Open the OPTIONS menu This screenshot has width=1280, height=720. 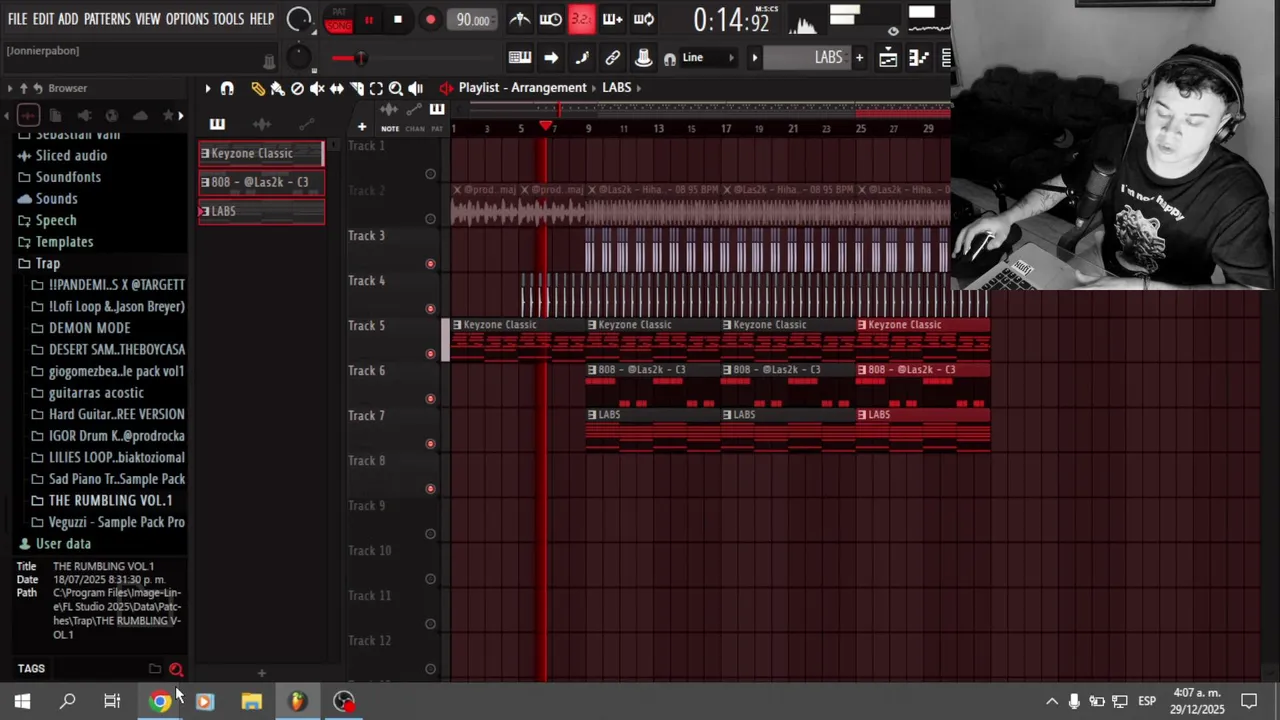pyautogui.click(x=187, y=19)
